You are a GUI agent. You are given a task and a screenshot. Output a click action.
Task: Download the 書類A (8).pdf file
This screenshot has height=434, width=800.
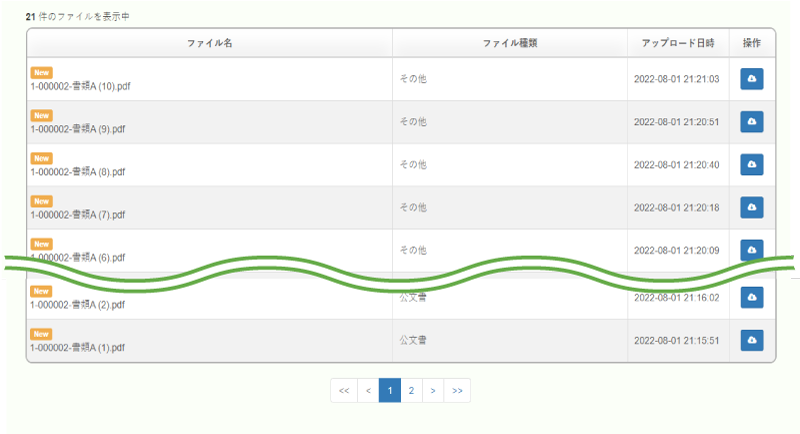(x=752, y=164)
